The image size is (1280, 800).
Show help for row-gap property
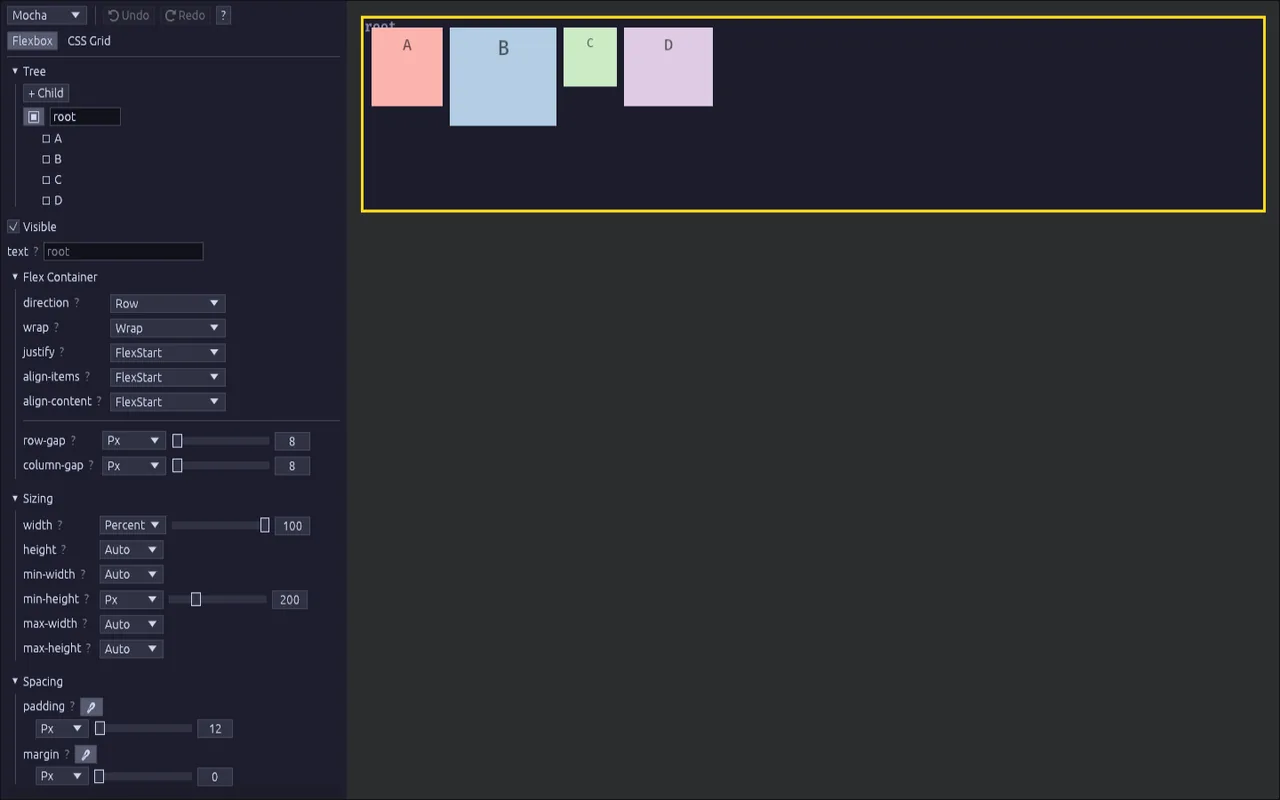coord(73,441)
